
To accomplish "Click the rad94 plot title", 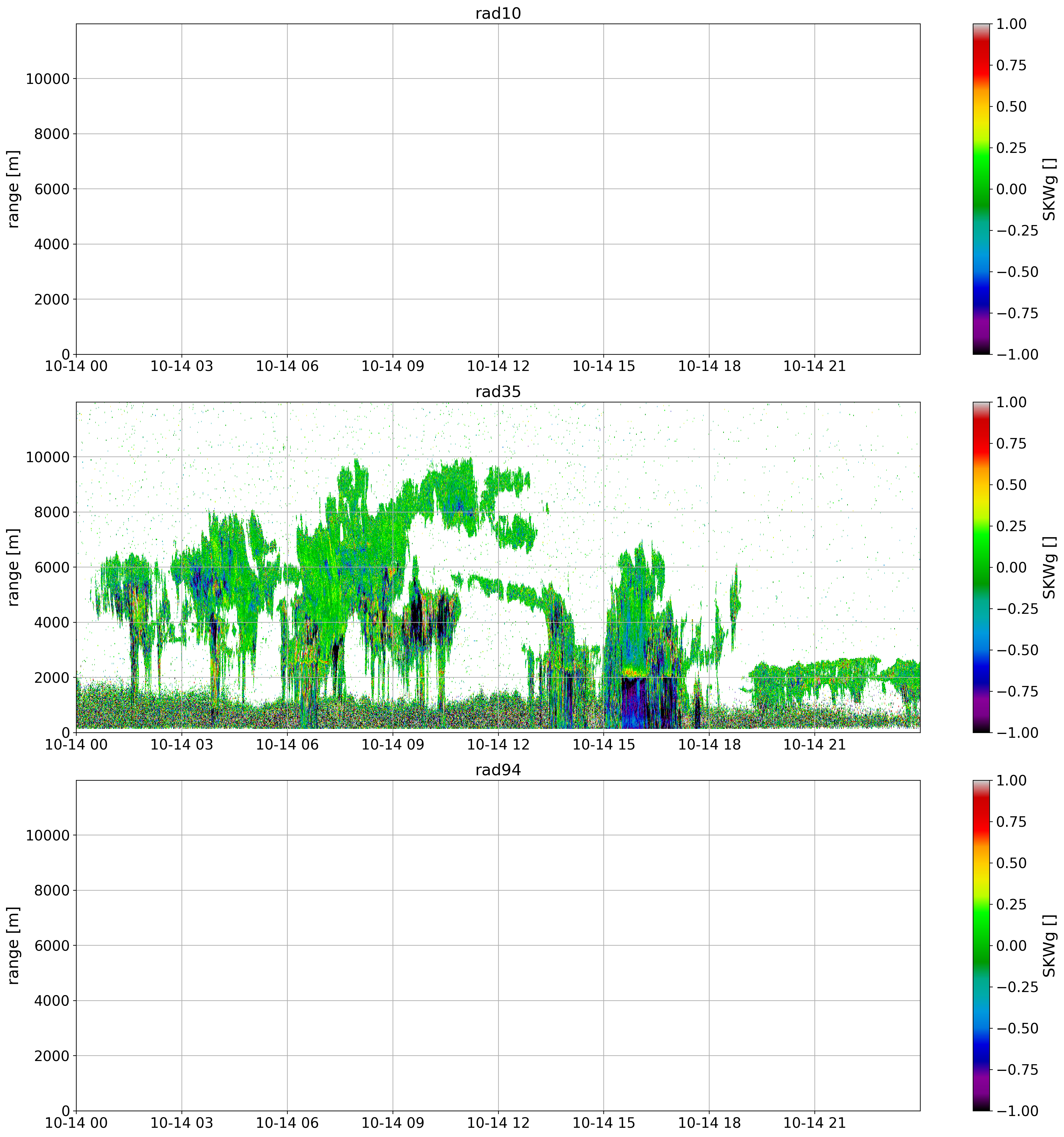I will (498, 770).
